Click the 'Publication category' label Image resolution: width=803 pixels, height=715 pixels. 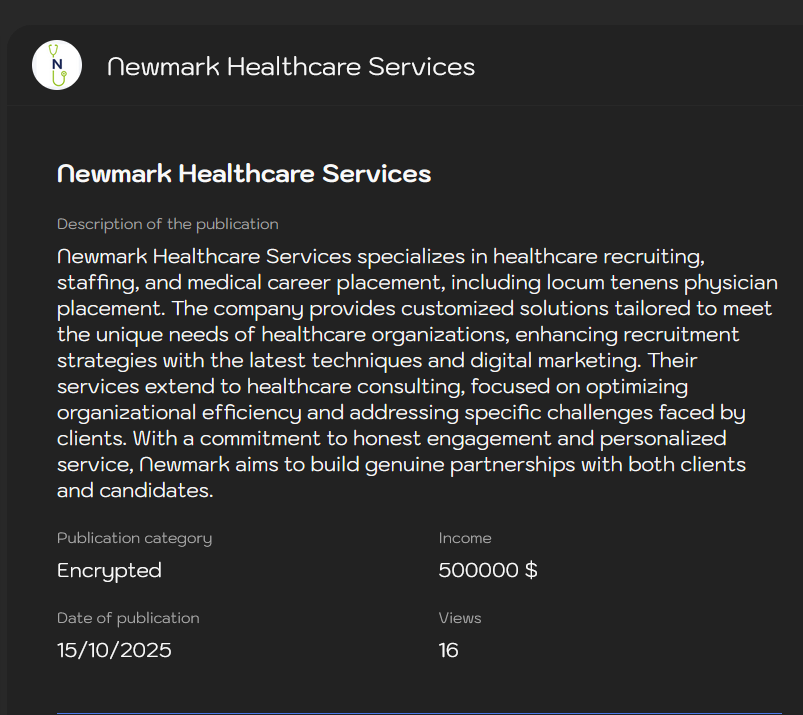pos(134,538)
